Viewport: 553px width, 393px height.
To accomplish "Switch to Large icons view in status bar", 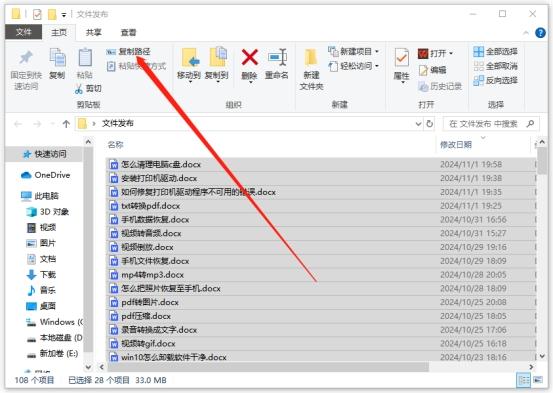I will point(538,380).
